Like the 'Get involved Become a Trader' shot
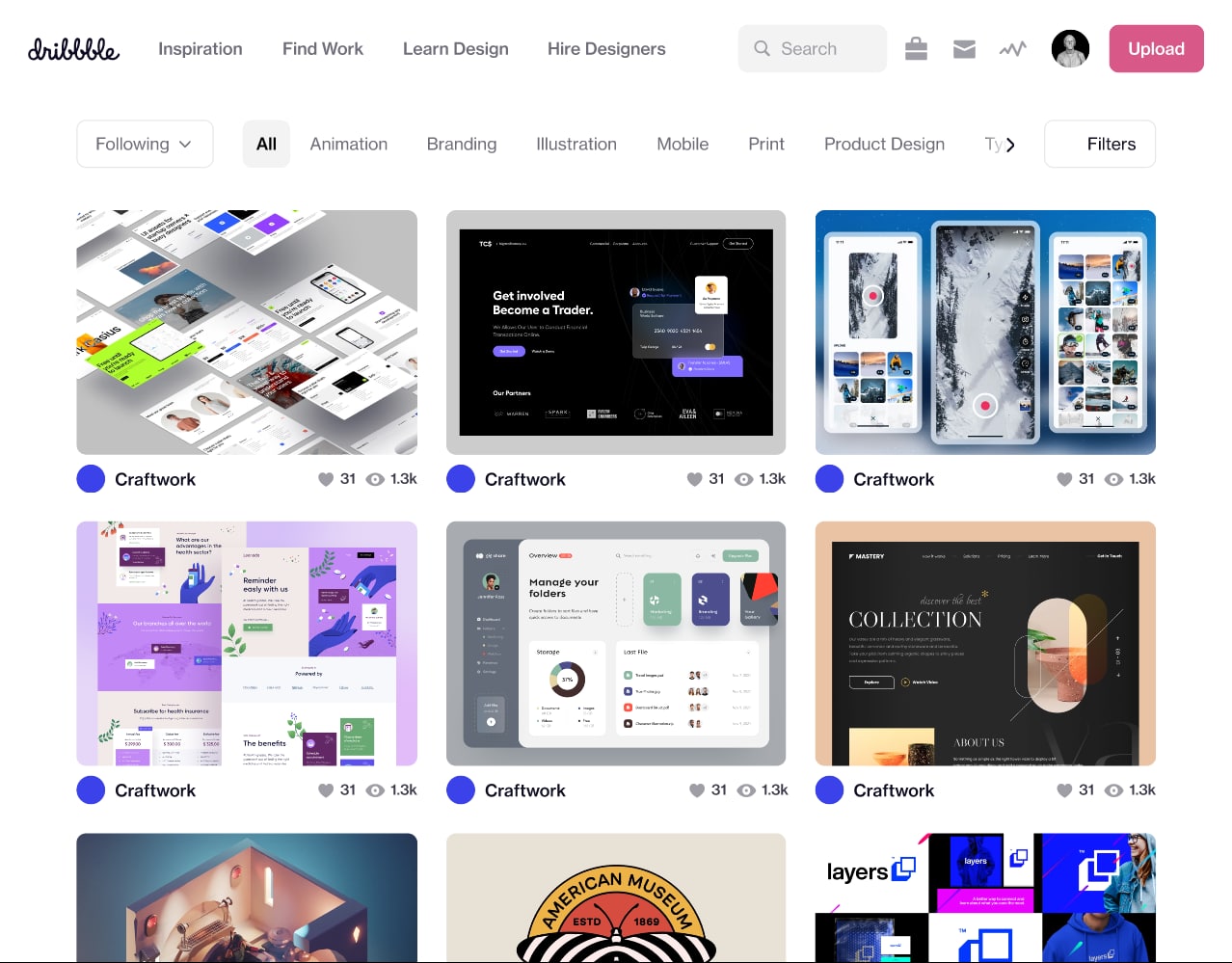The image size is (1232, 963). [x=694, y=479]
